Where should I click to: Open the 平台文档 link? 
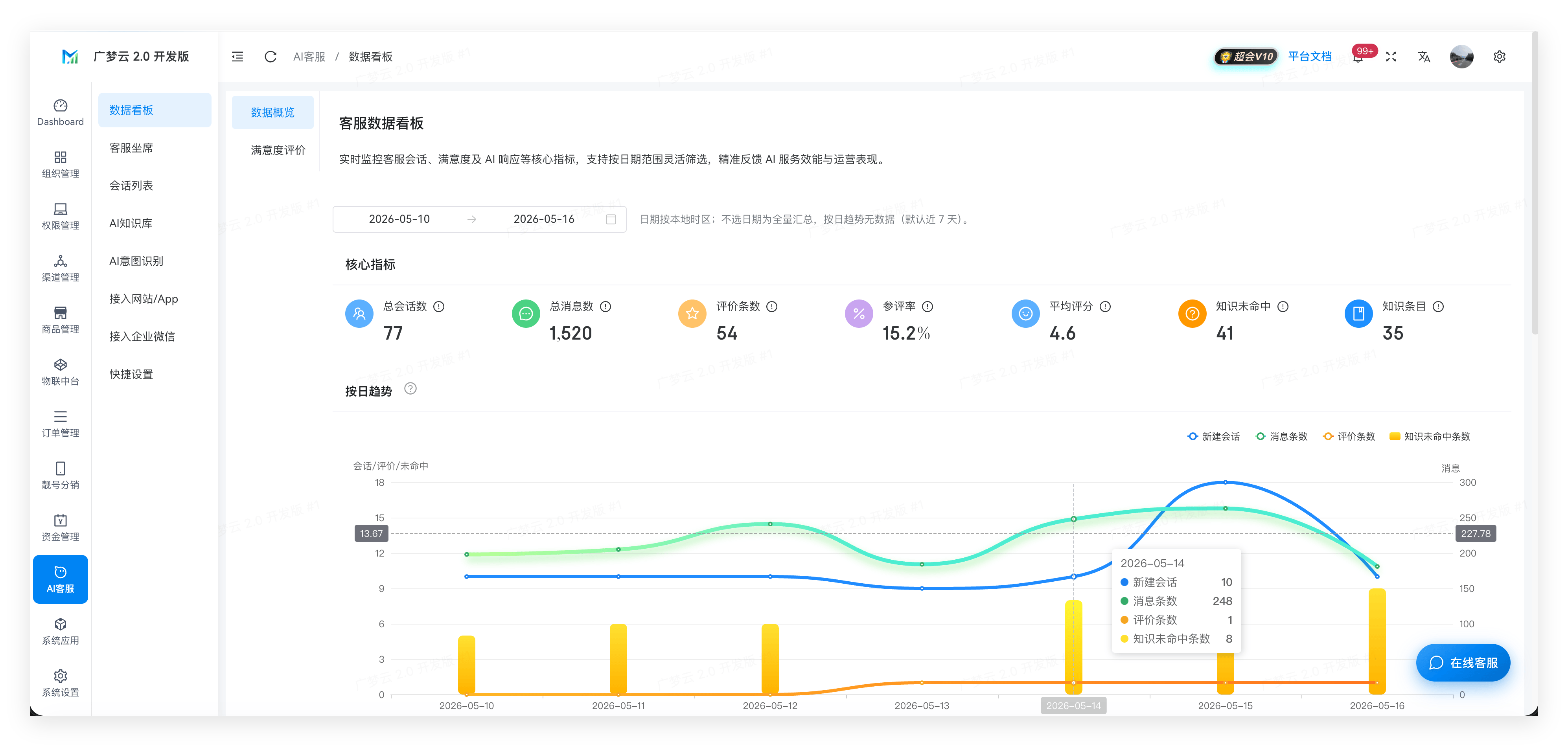1310,57
